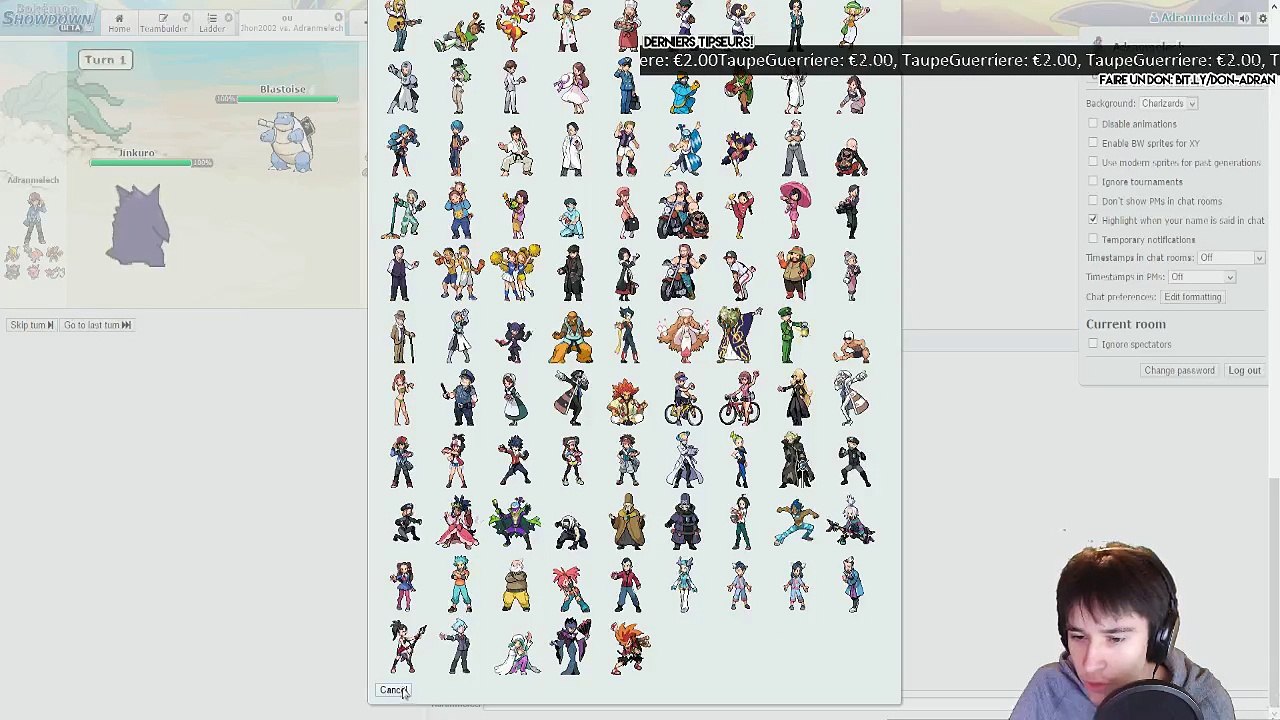Choose the crouching bald swimmer avatar
The height and width of the screenshot is (720, 1280).
[851, 346]
